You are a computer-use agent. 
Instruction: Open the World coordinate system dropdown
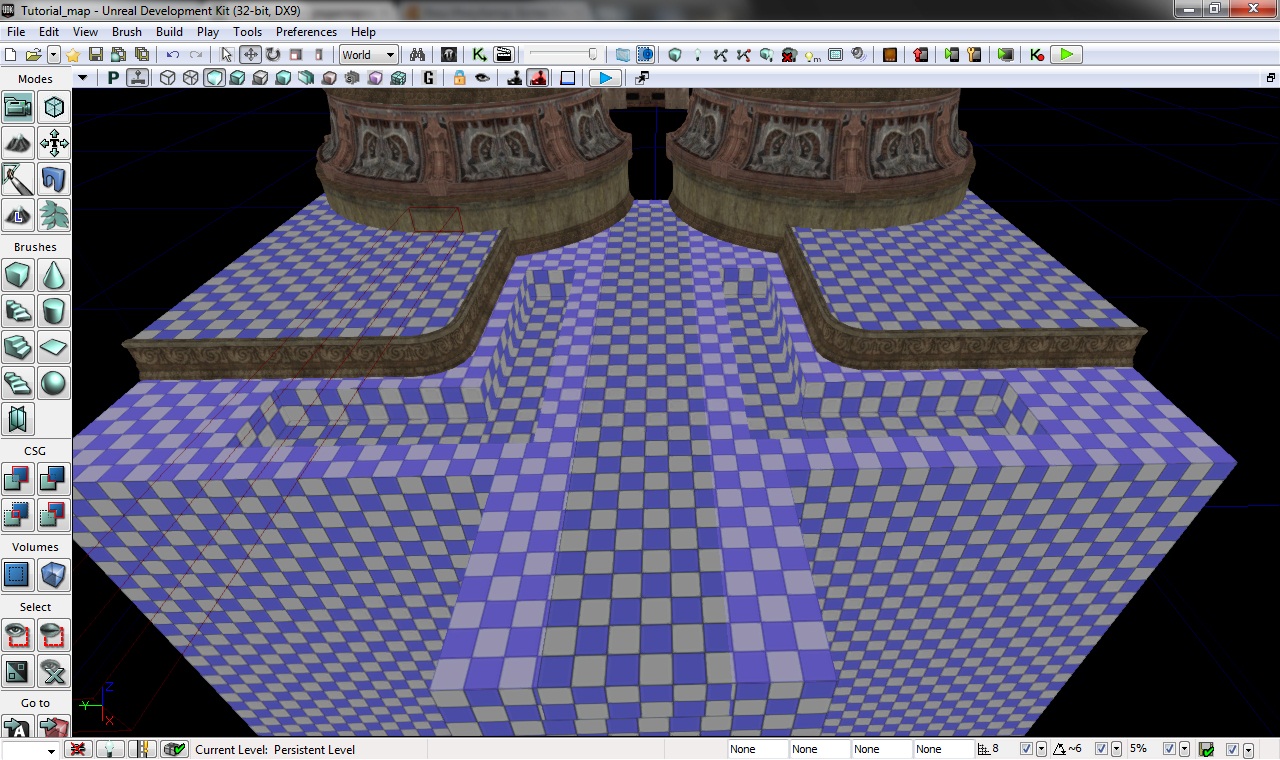pos(369,55)
